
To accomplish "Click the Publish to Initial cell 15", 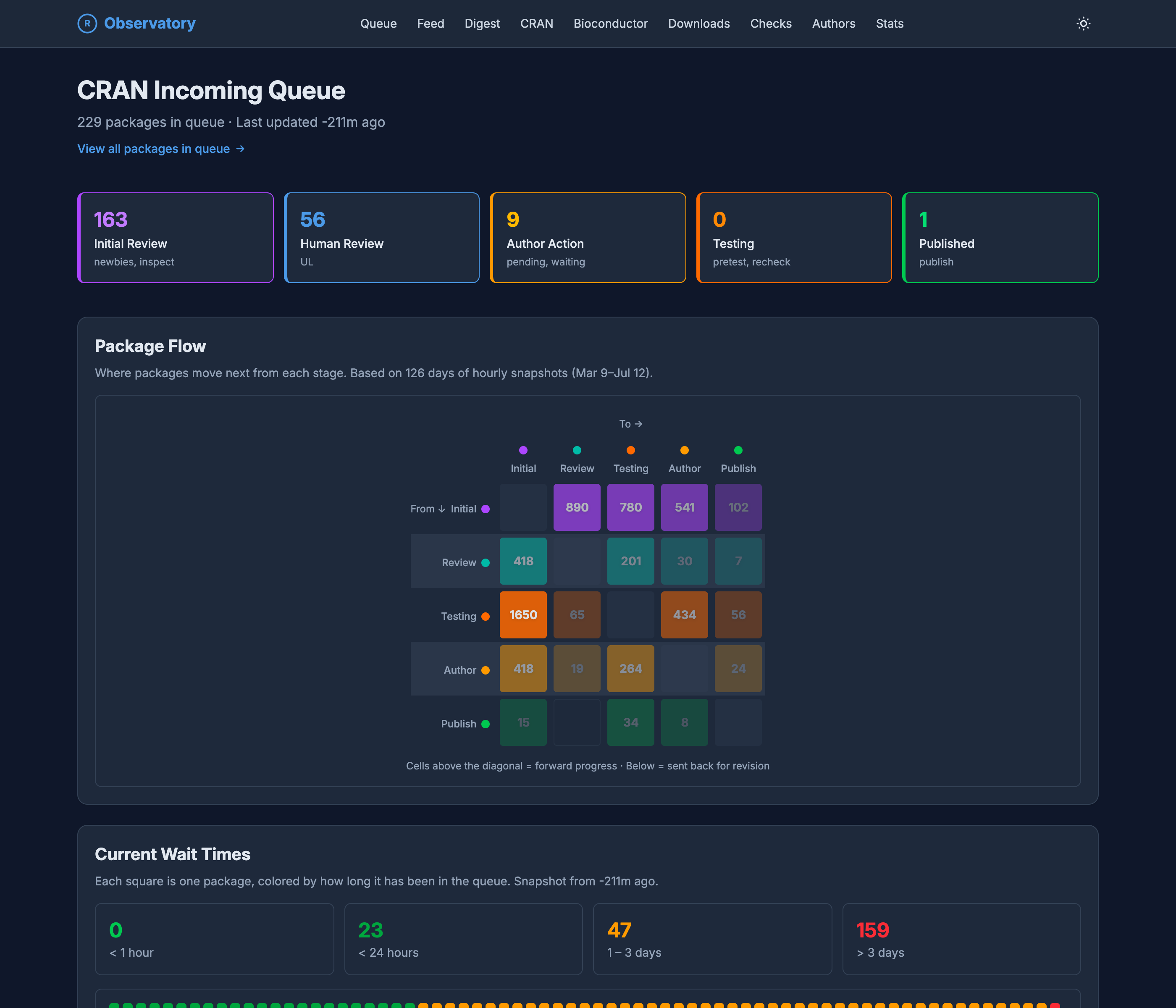I will point(523,722).
